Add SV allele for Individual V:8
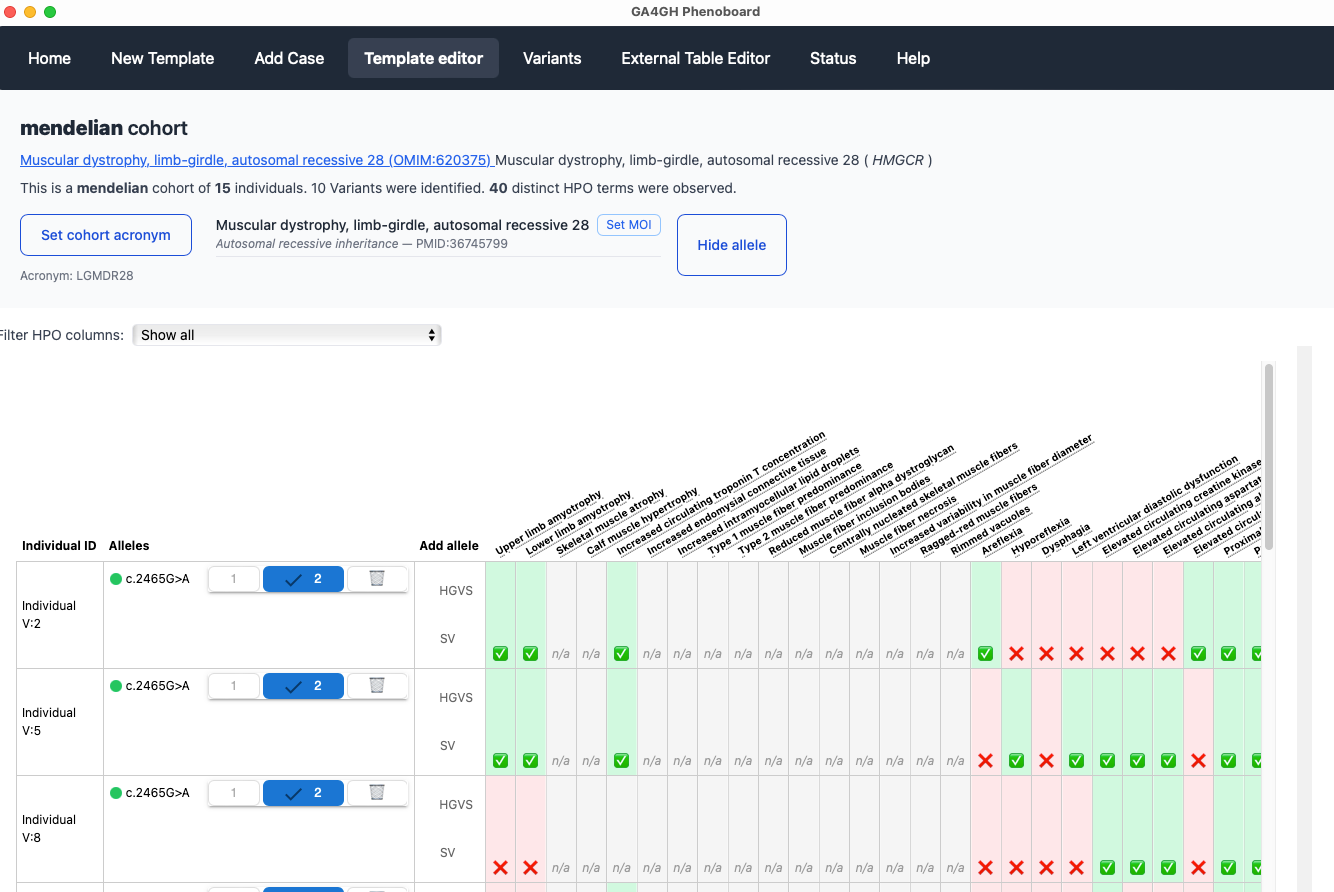Viewport: 1334px width, 892px height. [x=447, y=853]
